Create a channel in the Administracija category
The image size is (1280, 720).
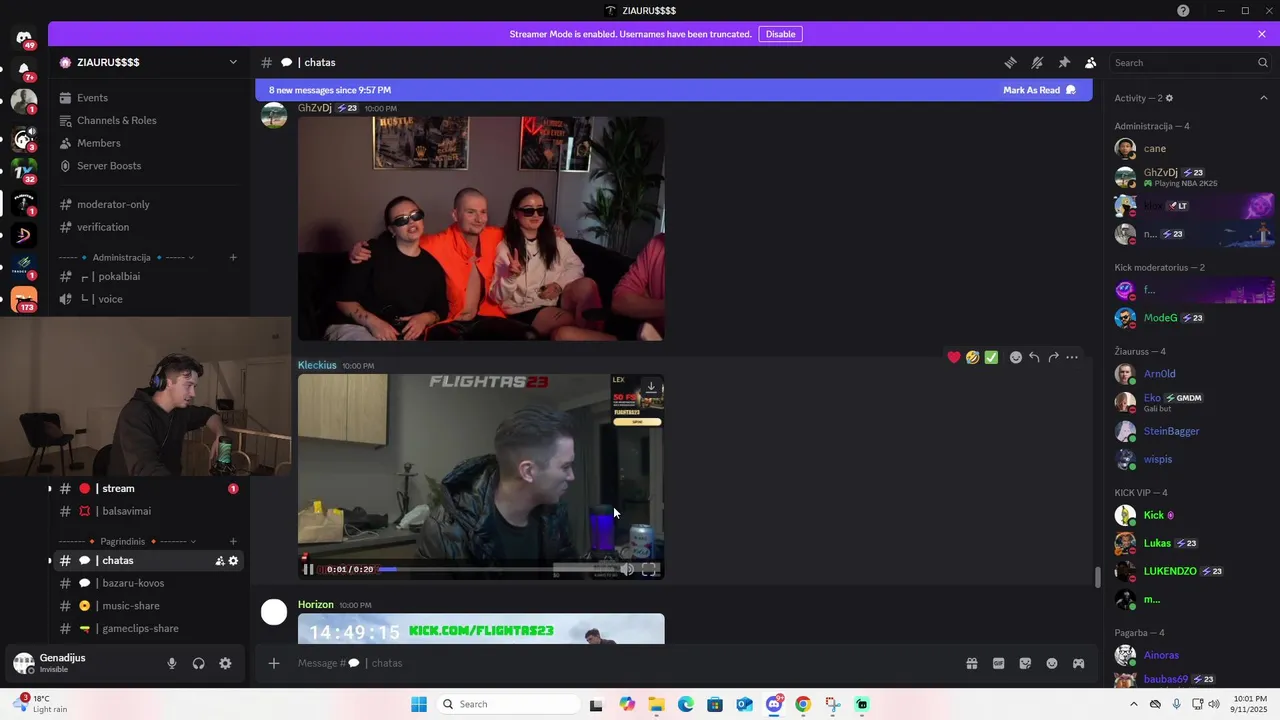pyautogui.click(x=233, y=257)
